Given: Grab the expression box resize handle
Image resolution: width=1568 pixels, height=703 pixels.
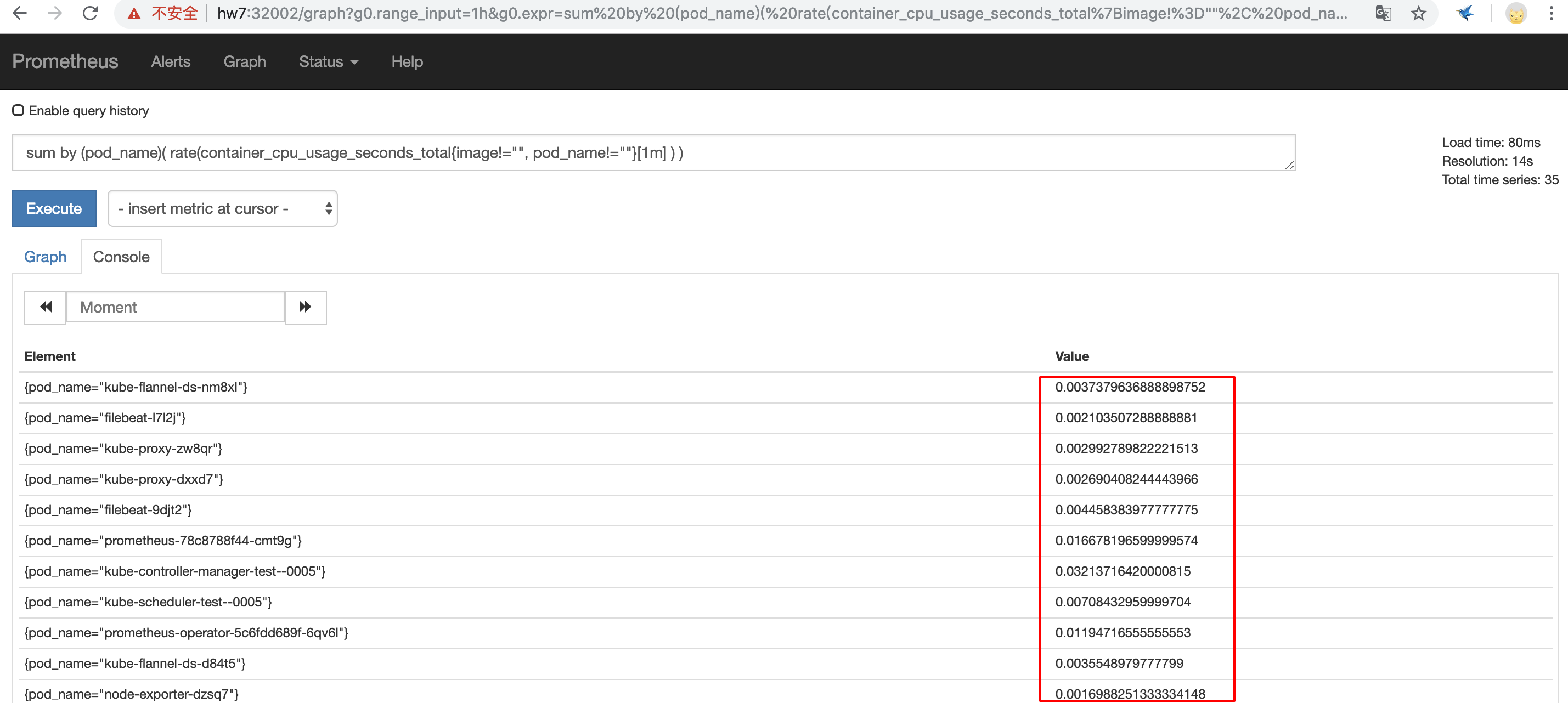Looking at the screenshot, I should [x=1289, y=166].
